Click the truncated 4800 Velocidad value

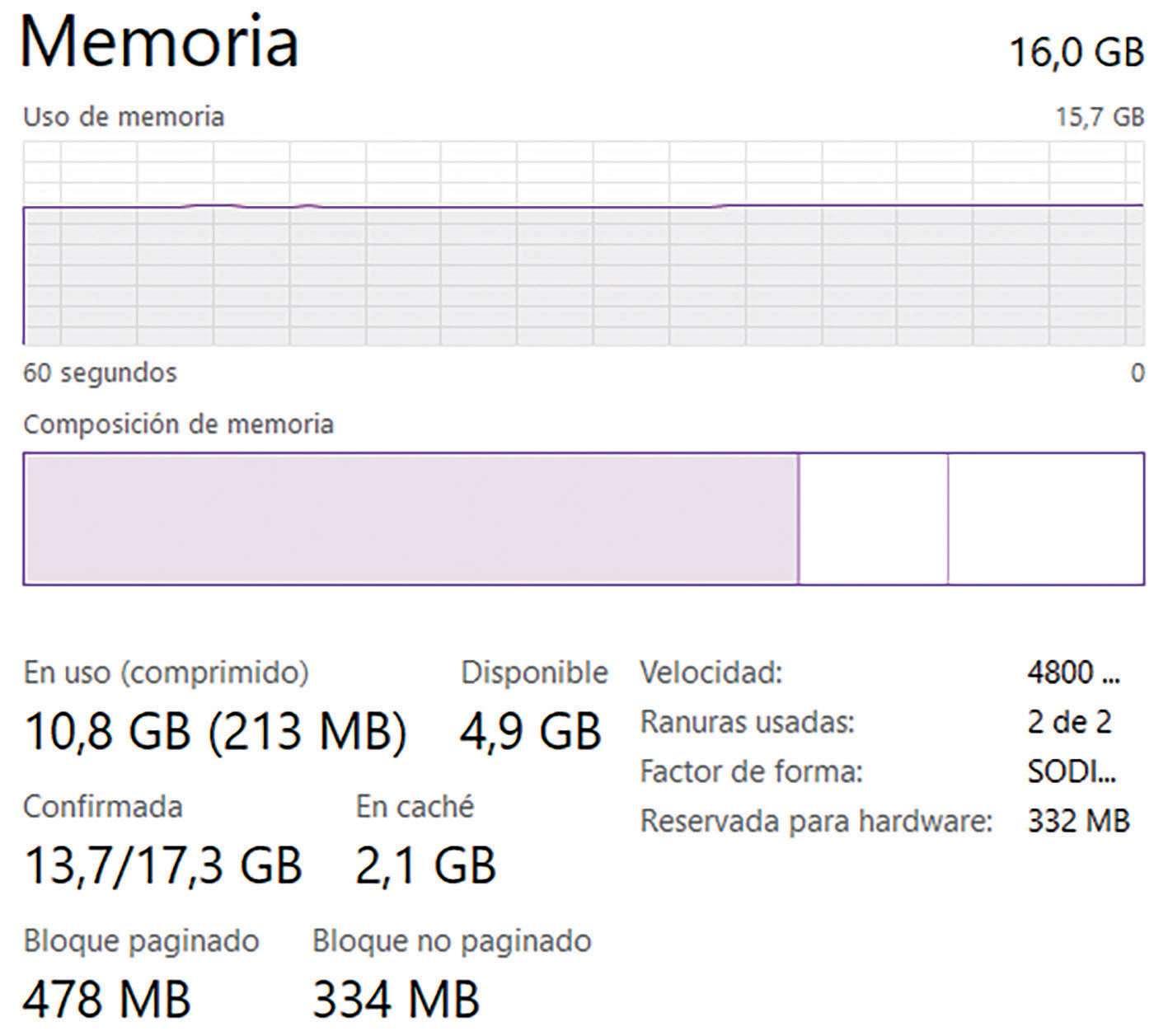pos(1073,673)
